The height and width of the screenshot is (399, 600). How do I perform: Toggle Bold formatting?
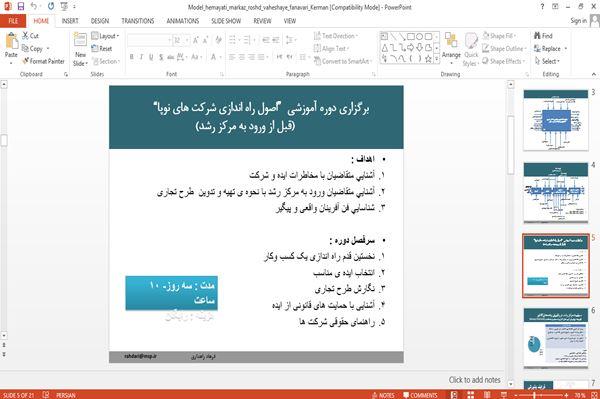[131, 57]
